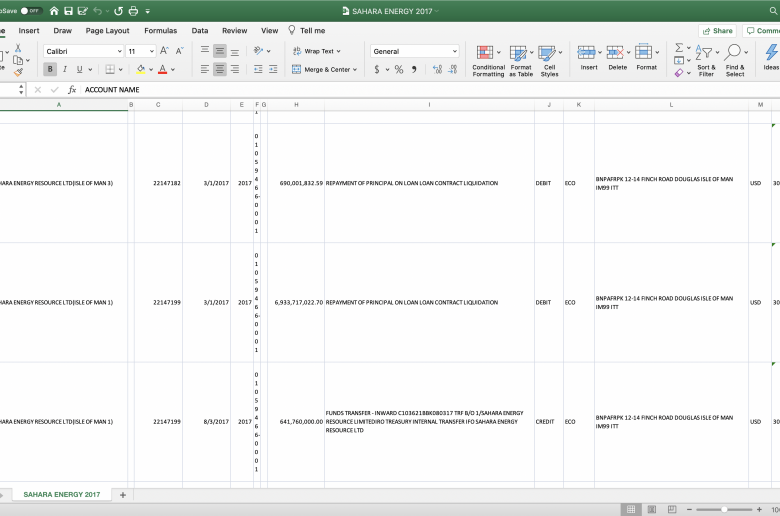Open Conditional Formatting menu
This screenshot has width=780, height=516.
point(488,61)
